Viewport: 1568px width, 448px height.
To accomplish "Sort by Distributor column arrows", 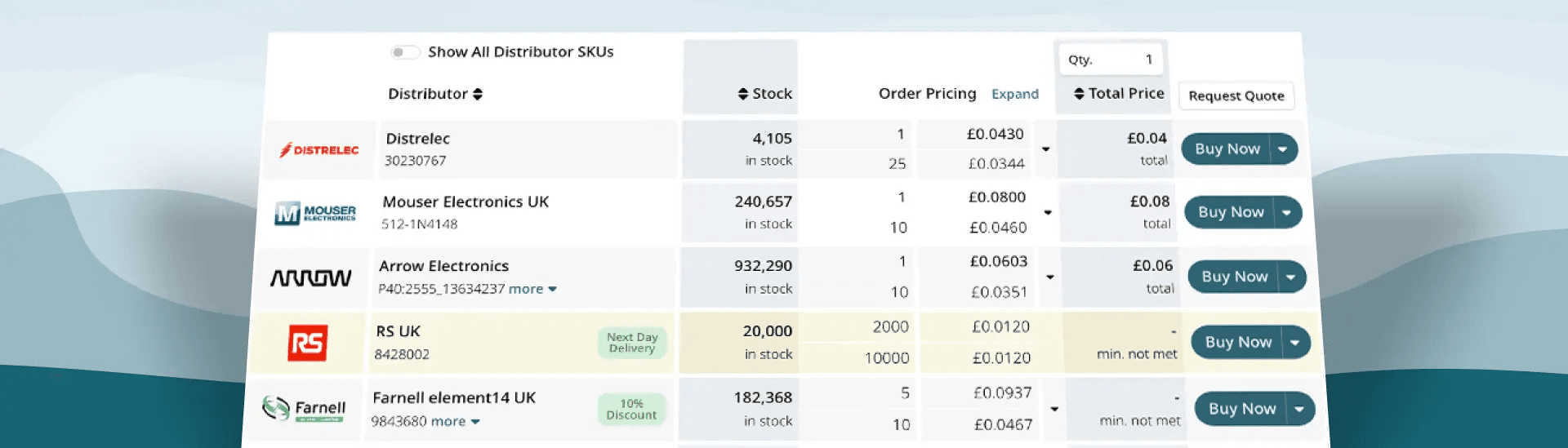I will (x=478, y=95).
